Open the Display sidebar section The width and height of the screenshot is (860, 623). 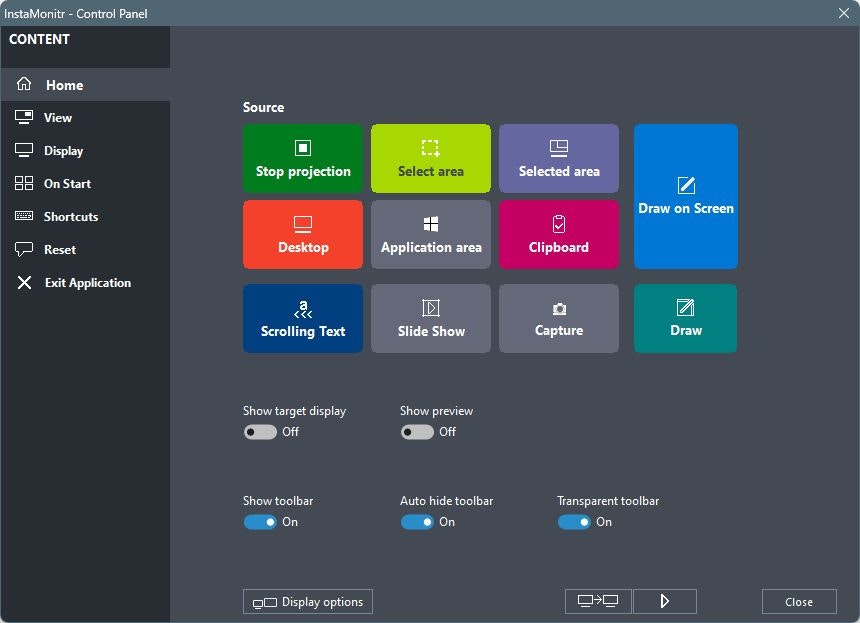point(85,150)
